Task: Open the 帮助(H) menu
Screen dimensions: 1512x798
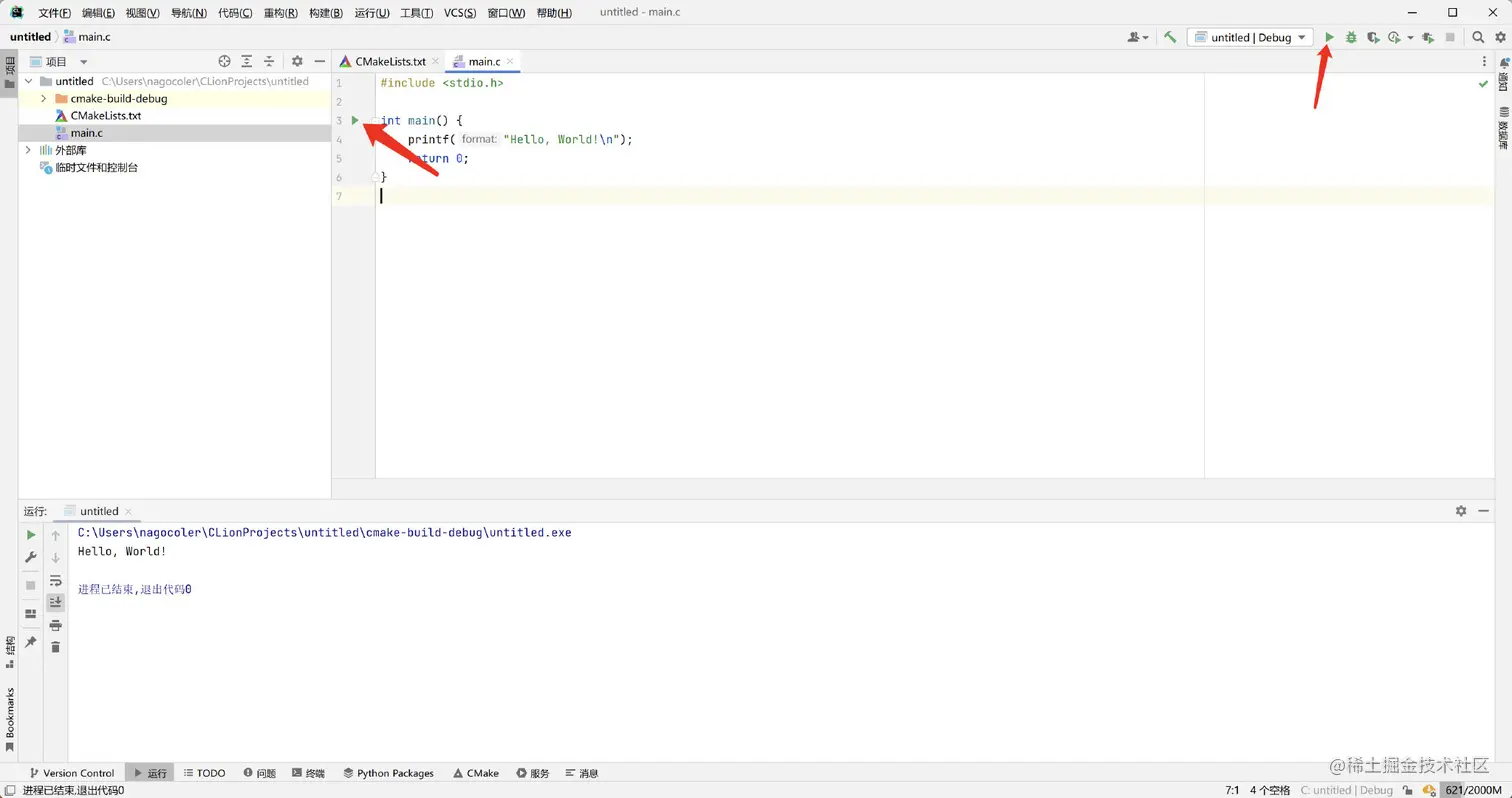Action: [x=554, y=13]
